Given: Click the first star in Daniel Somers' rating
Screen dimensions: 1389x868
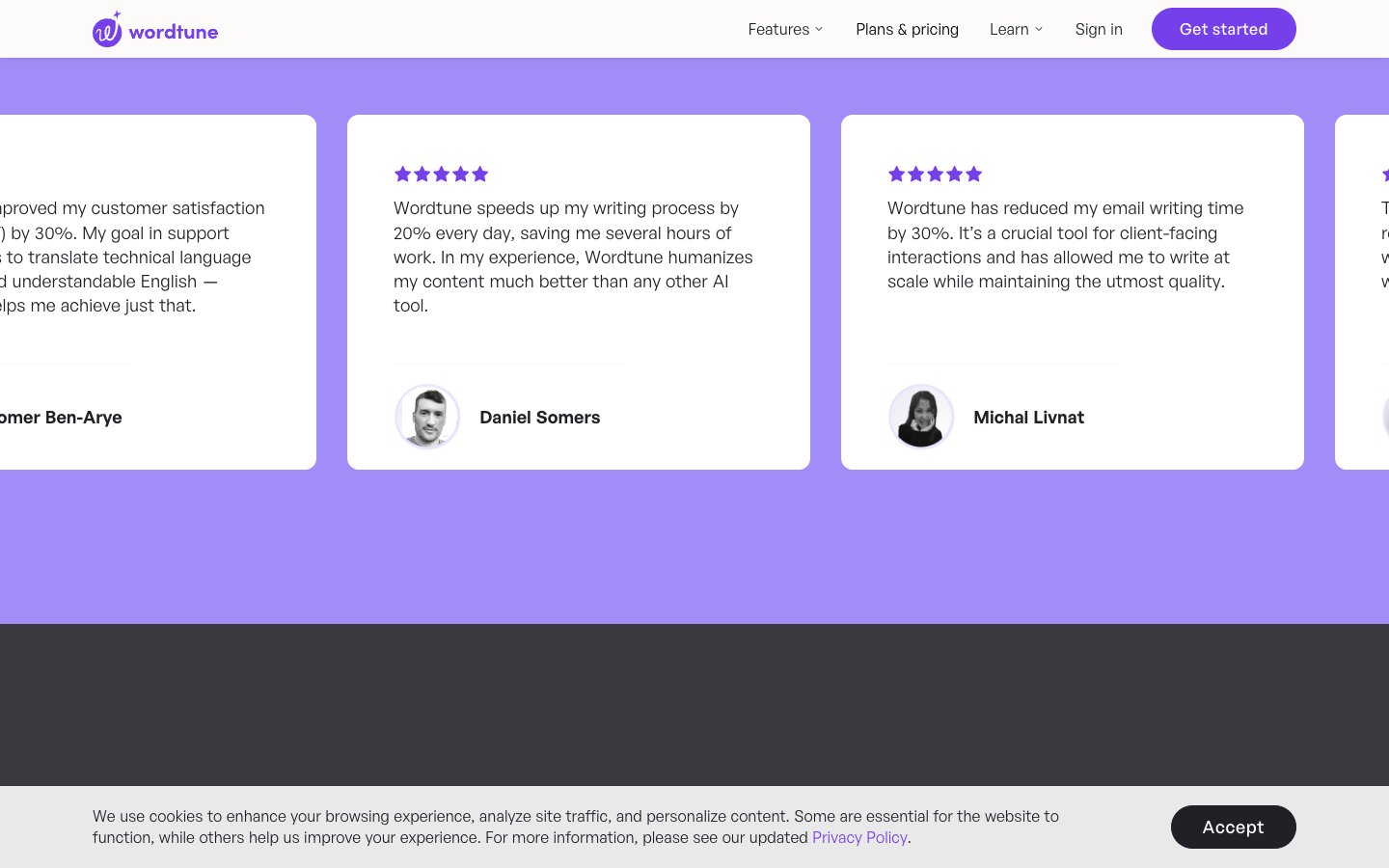Looking at the screenshot, I should [402, 174].
